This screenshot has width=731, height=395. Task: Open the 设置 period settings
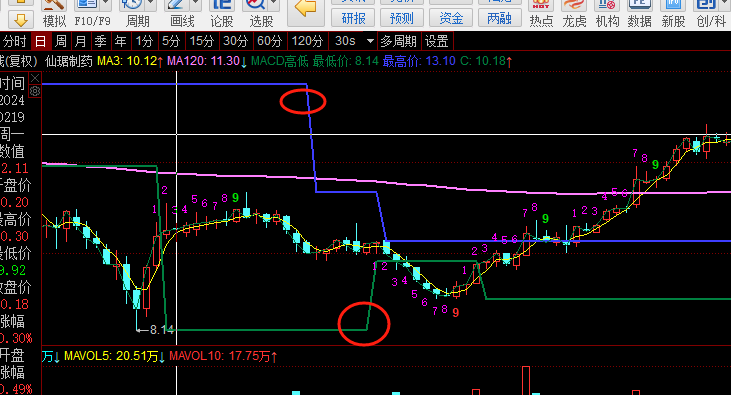(x=437, y=41)
